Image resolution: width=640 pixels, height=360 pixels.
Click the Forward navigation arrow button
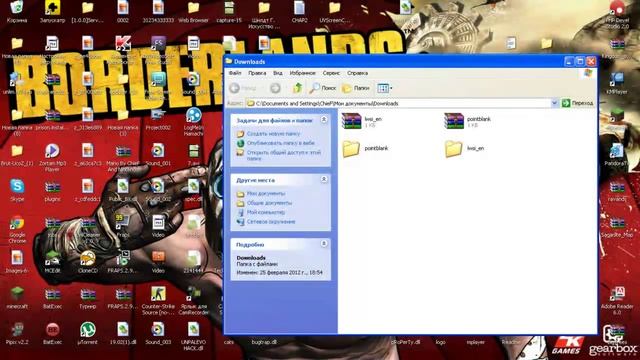pos(276,88)
